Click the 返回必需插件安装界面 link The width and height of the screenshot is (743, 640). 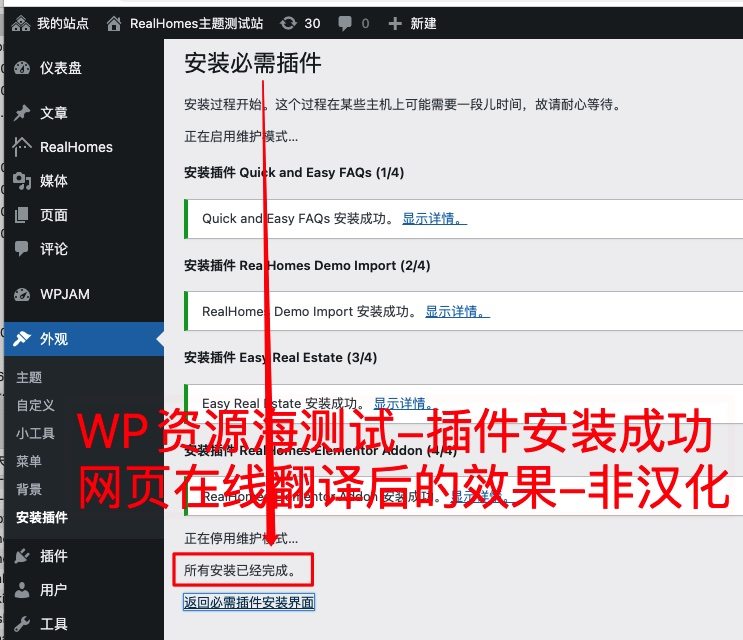click(x=249, y=602)
